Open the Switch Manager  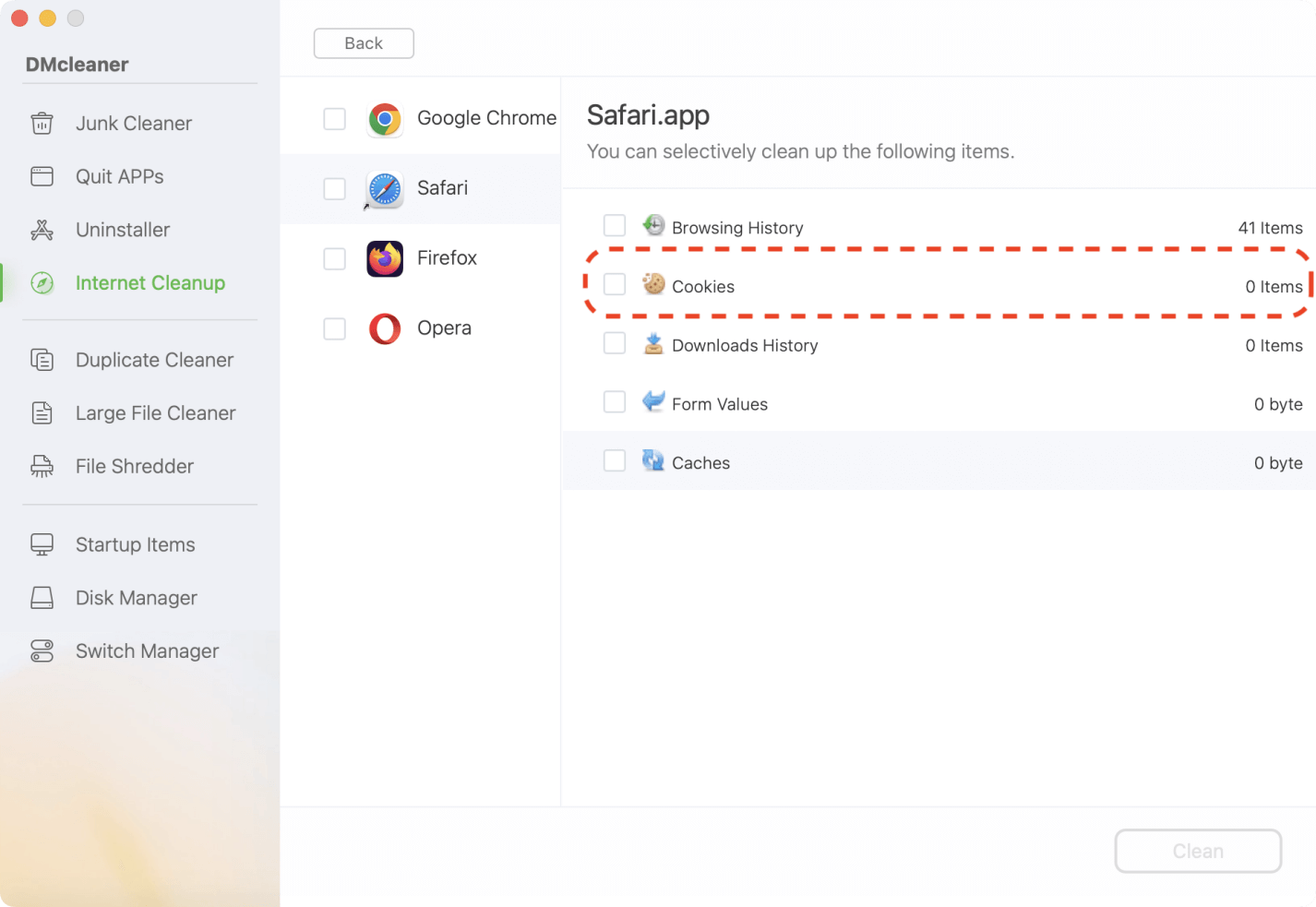point(146,650)
